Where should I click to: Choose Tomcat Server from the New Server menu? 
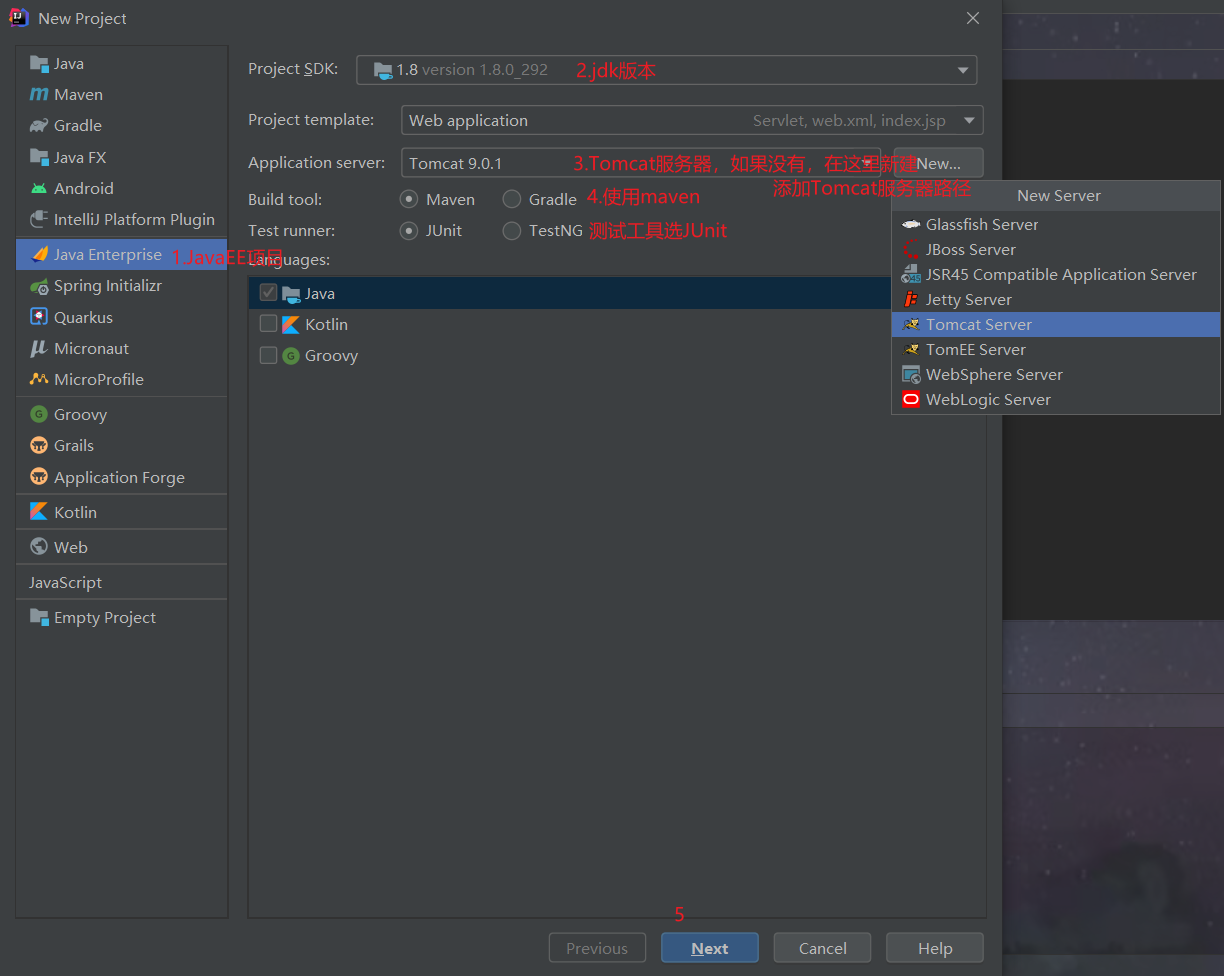pyautogui.click(x=977, y=324)
